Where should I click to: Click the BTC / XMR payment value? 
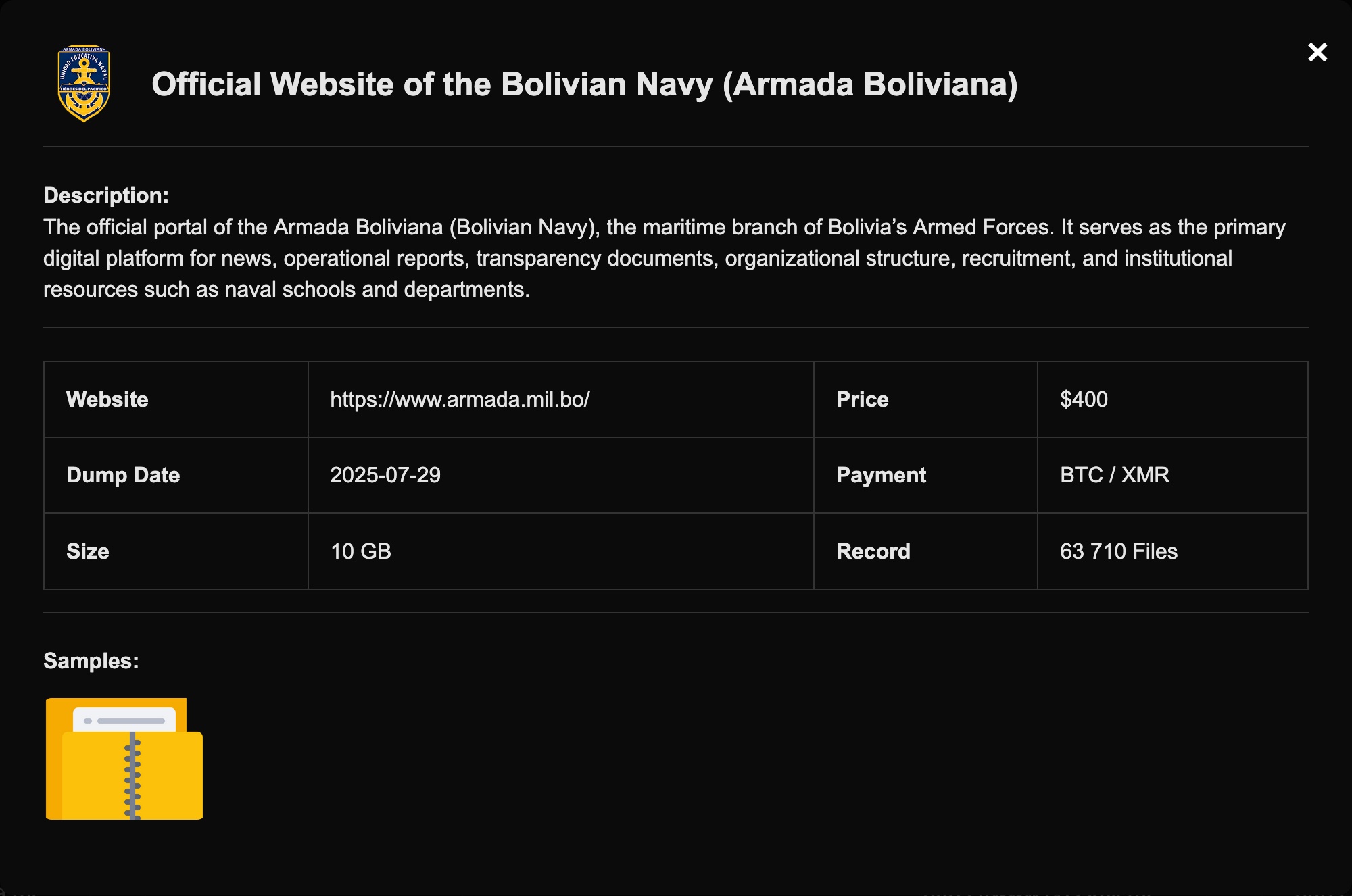coord(1114,475)
